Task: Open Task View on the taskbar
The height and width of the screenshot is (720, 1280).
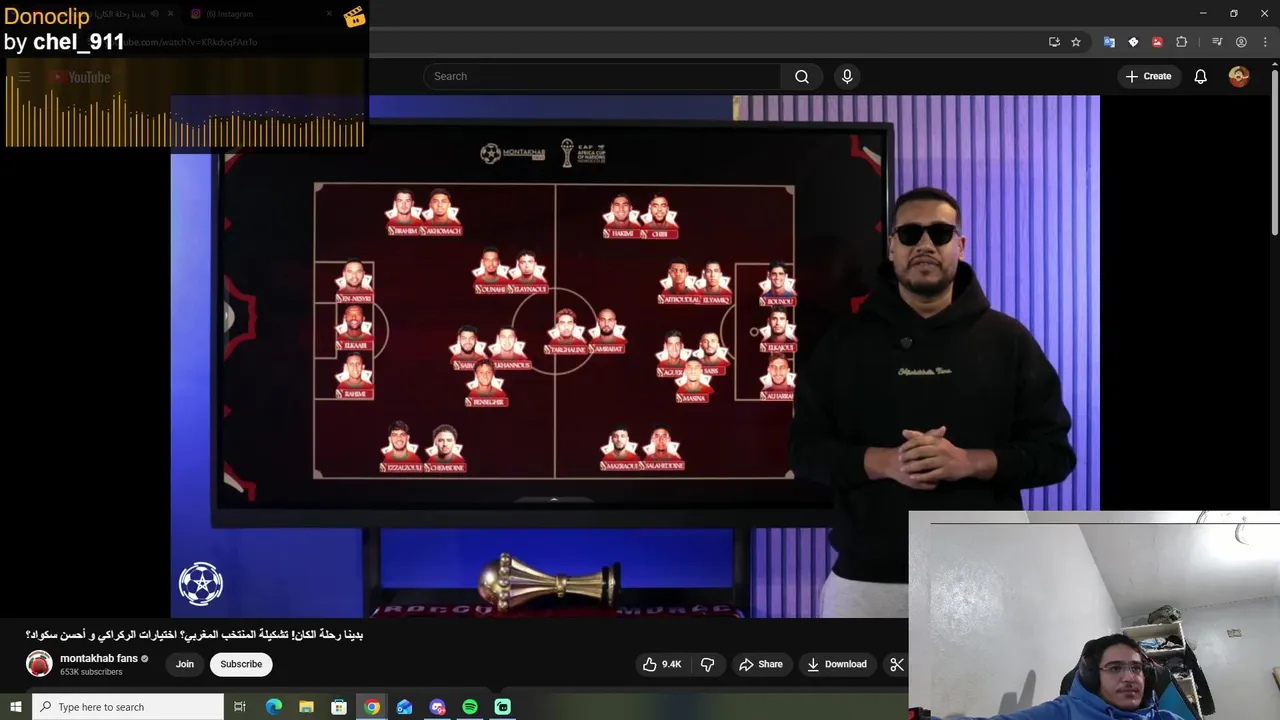Action: pos(240,707)
